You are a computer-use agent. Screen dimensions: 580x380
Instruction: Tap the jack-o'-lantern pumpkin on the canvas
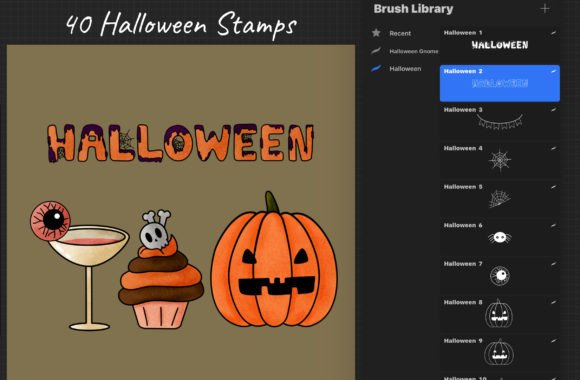[x=274, y=260]
